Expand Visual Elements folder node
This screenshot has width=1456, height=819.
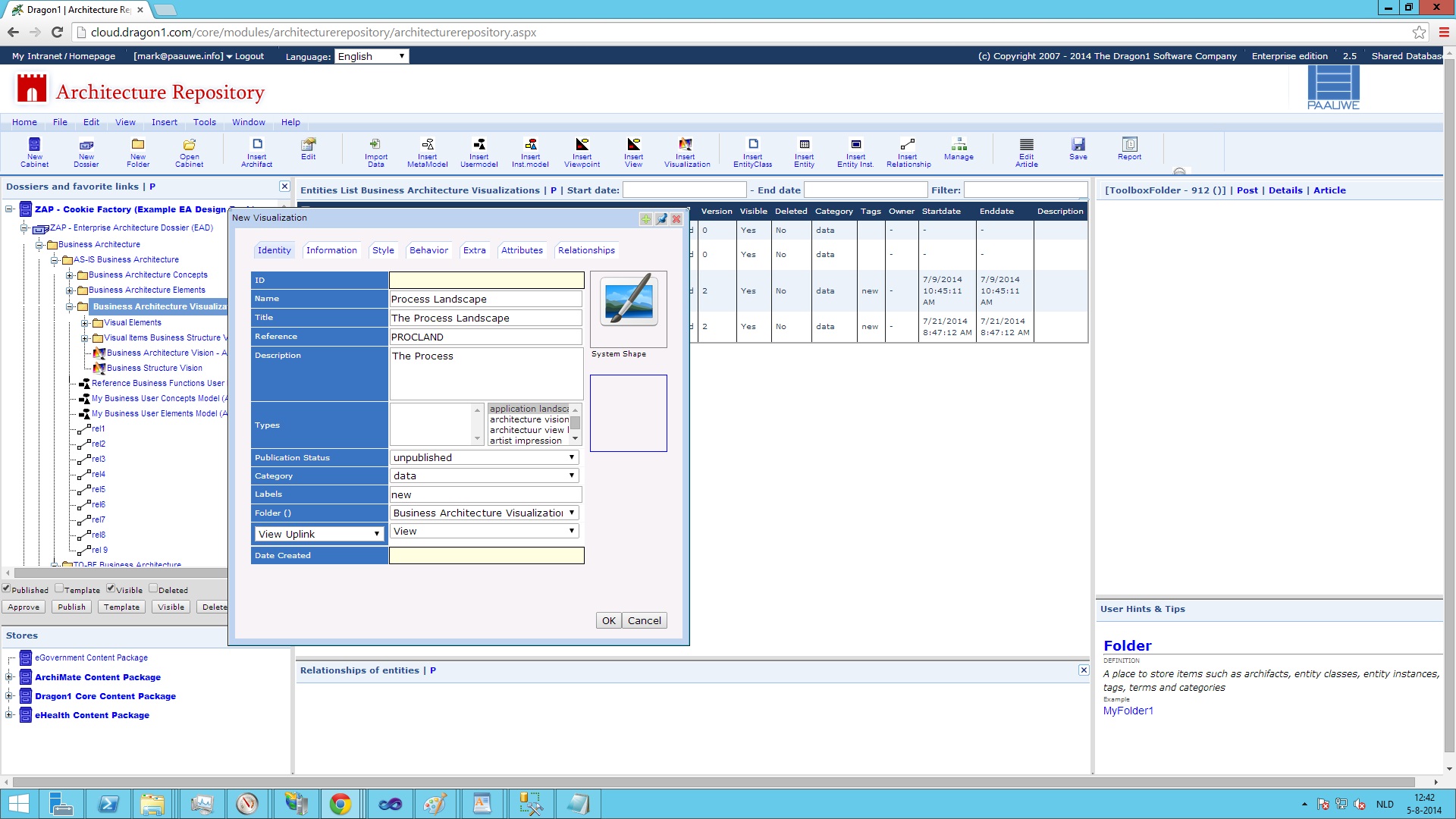85,323
